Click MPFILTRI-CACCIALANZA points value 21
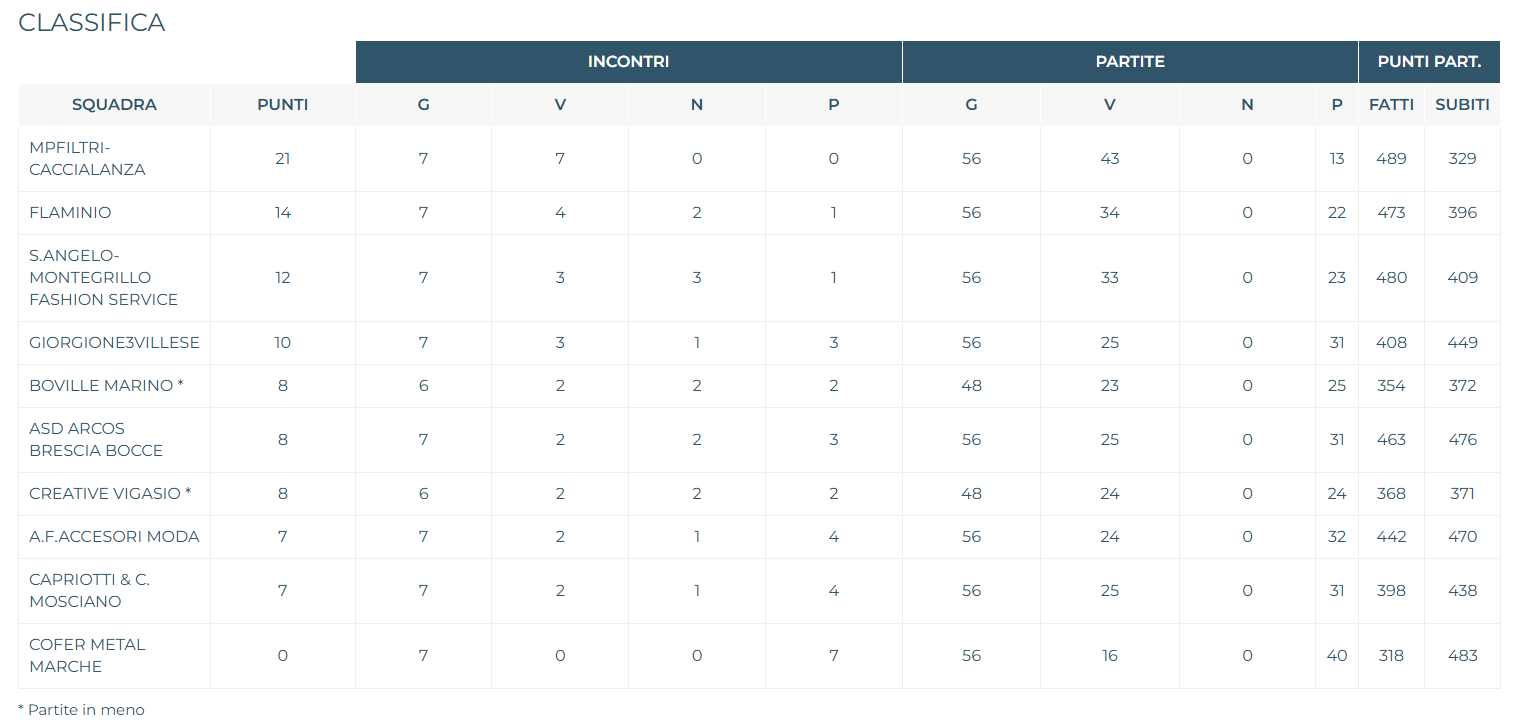Viewport: 1537px width, 727px height. pos(283,159)
